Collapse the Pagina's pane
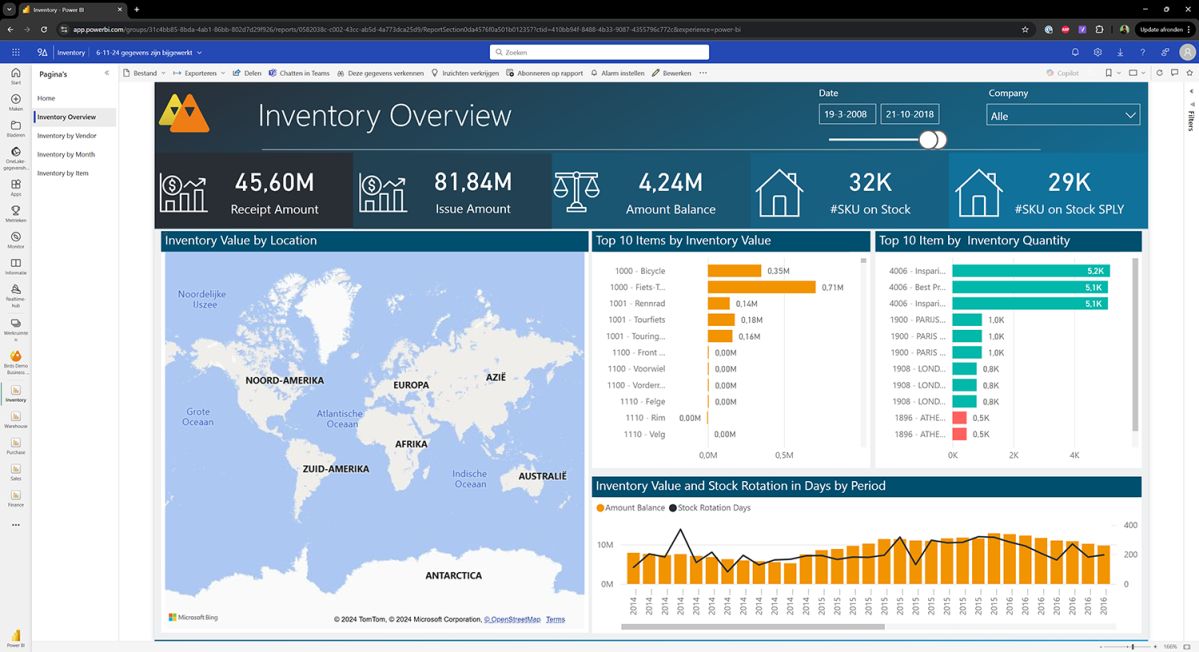 (106, 73)
